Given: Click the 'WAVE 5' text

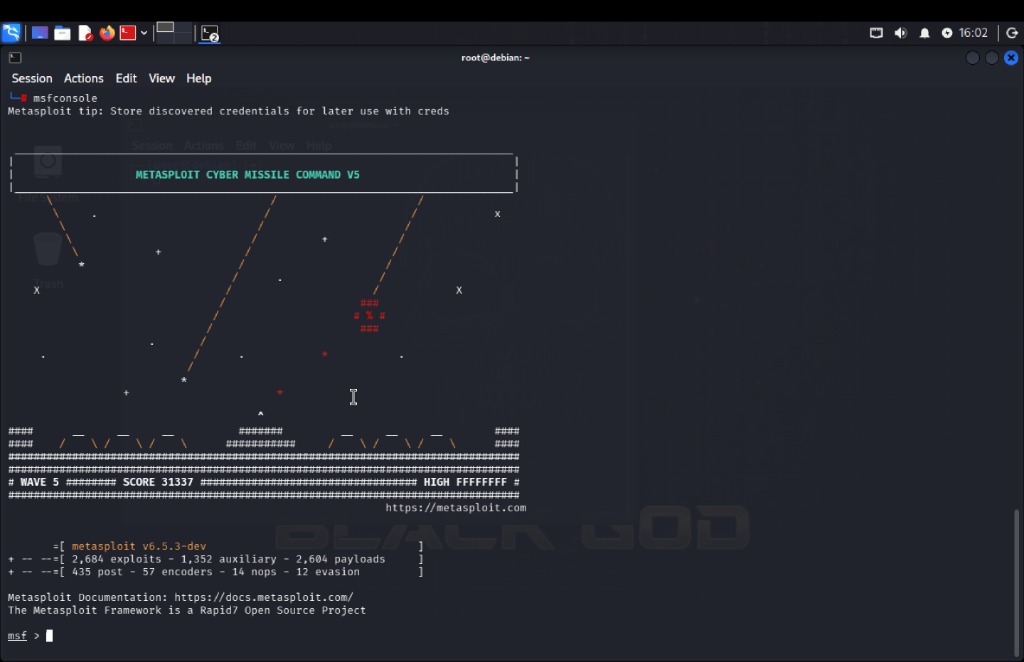Looking at the screenshot, I should tap(39, 482).
